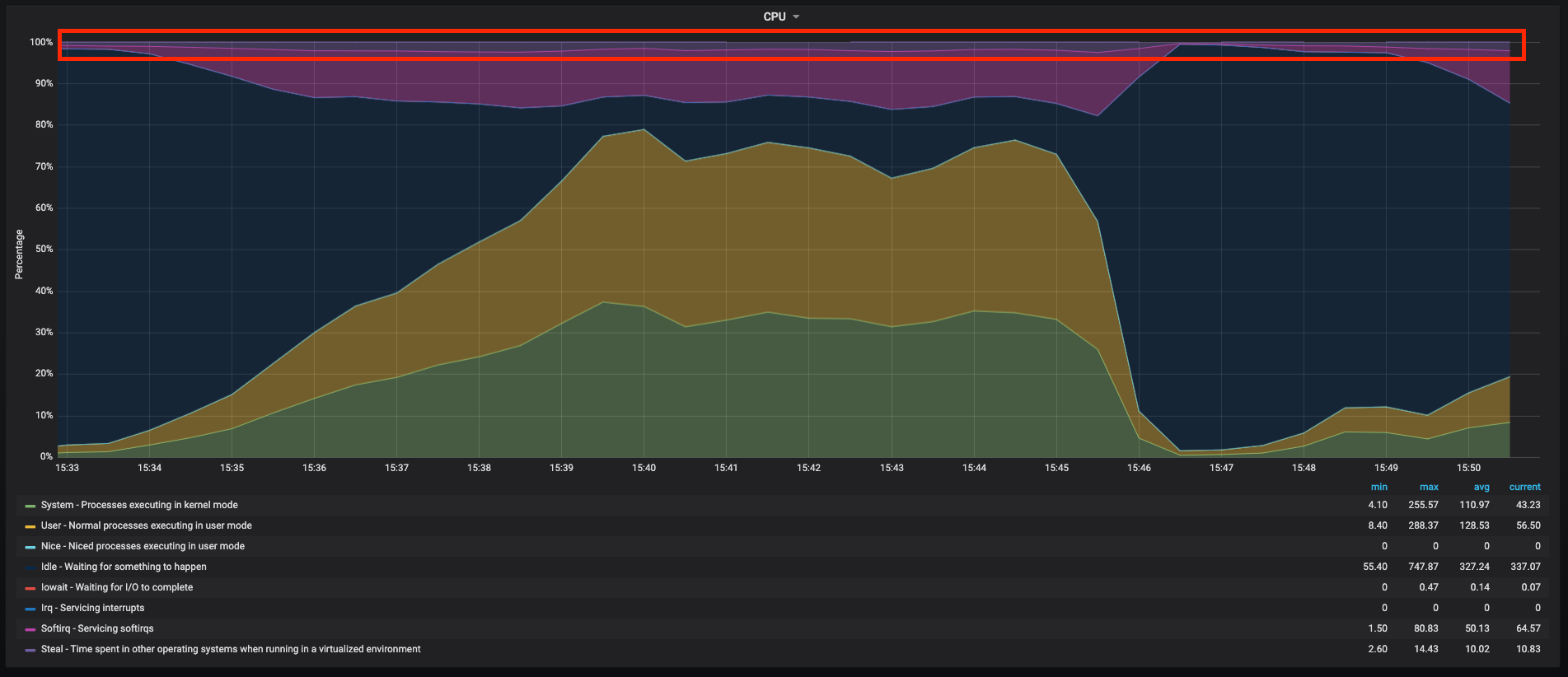Click the Idle series dark color swatch
Screen dimensions: 1568x677
30,567
